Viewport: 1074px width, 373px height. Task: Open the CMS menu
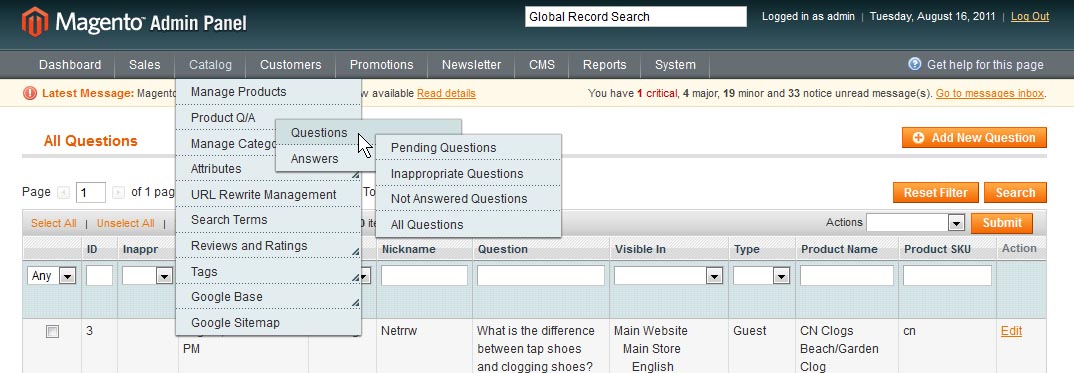point(542,65)
